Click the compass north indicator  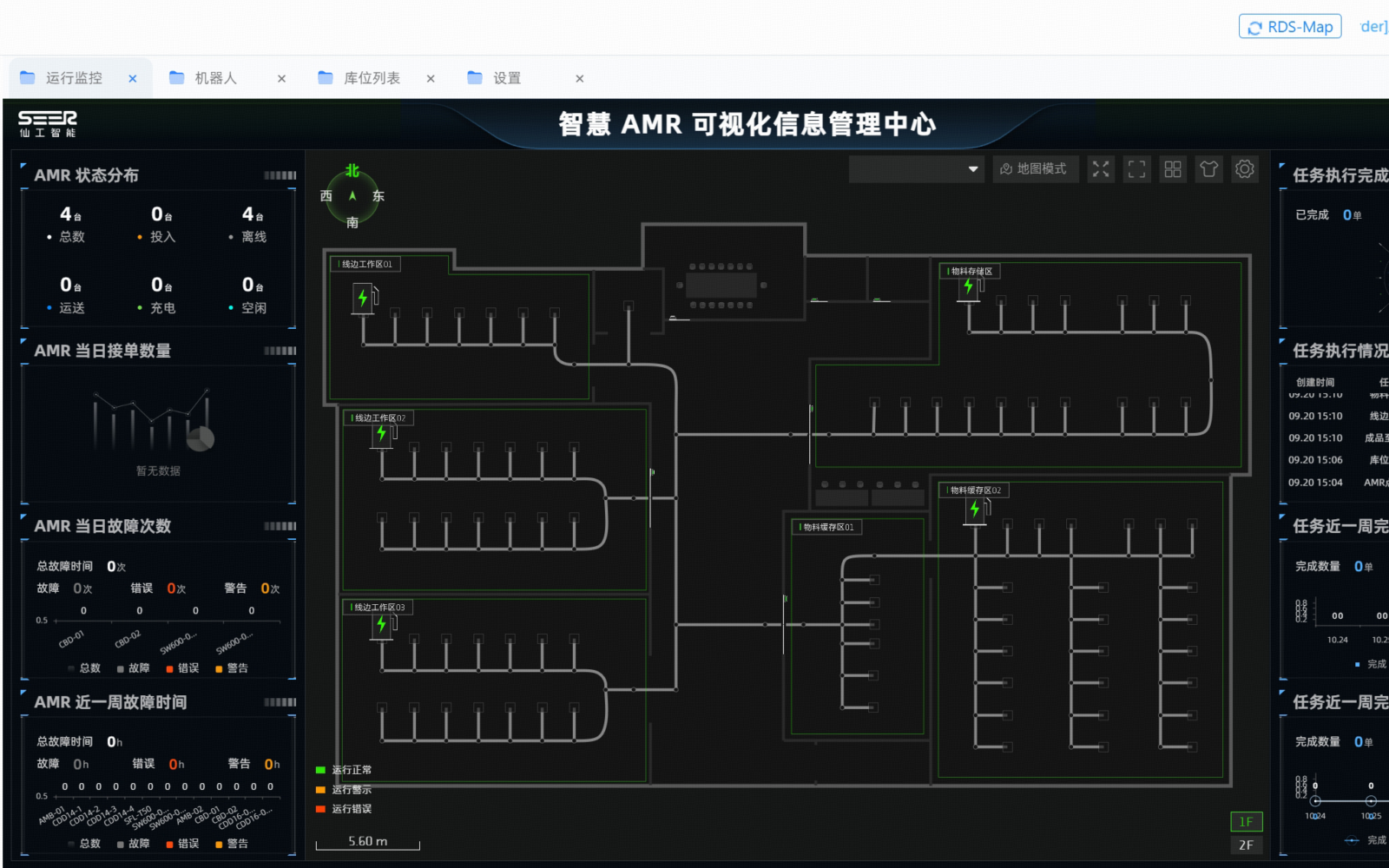tap(352, 171)
